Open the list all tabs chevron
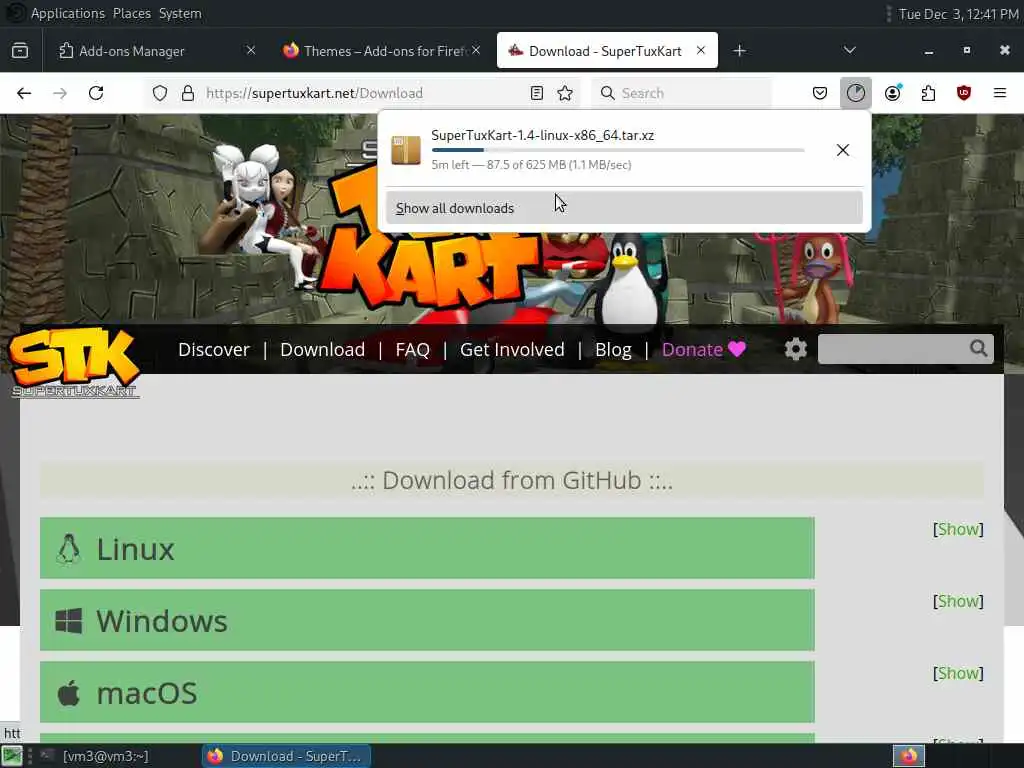1024x768 pixels. click(x=850, y=50)
